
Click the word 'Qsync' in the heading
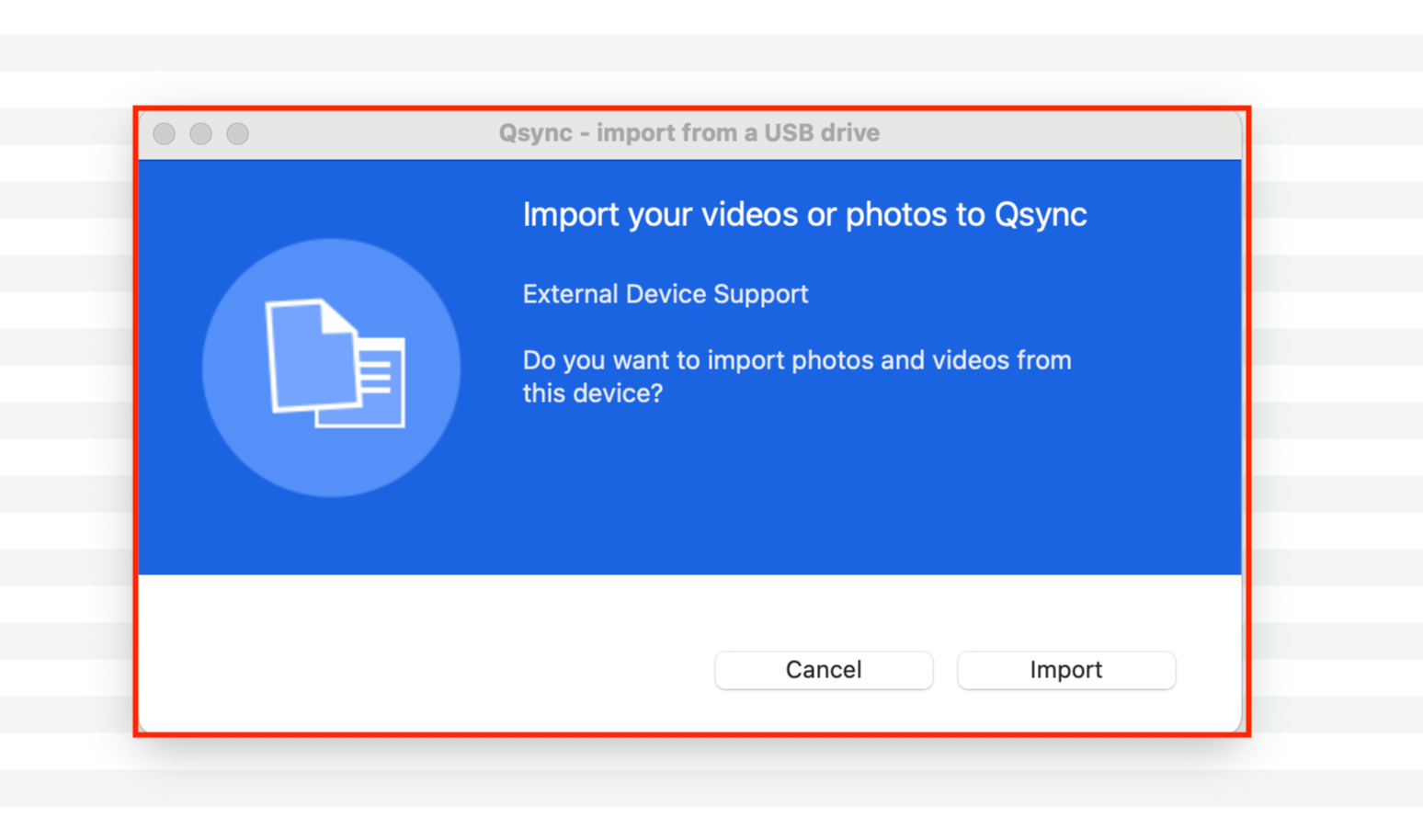pos(1041,215)
